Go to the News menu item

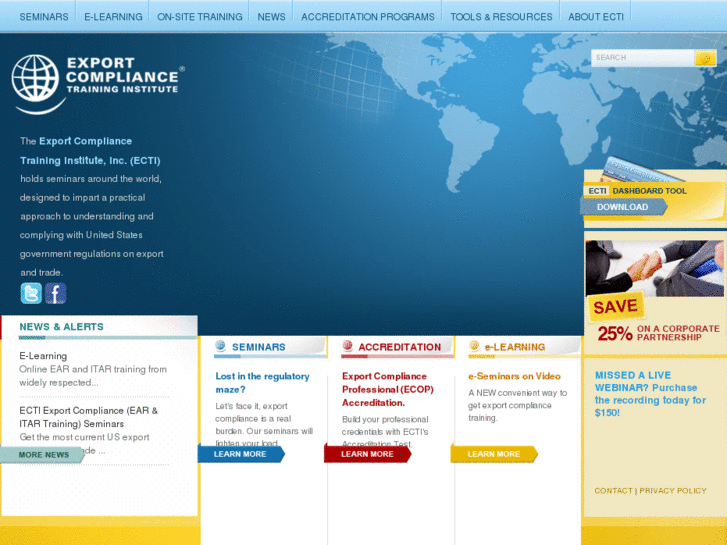271,17
